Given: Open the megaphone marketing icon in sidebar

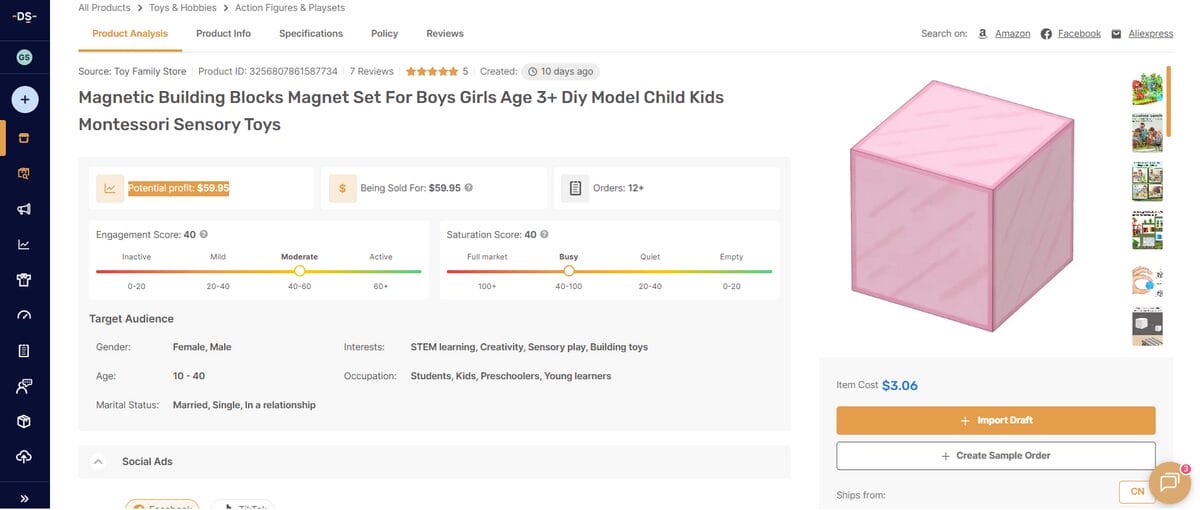Looking at the screenshot, I should (x=25, y=209).
